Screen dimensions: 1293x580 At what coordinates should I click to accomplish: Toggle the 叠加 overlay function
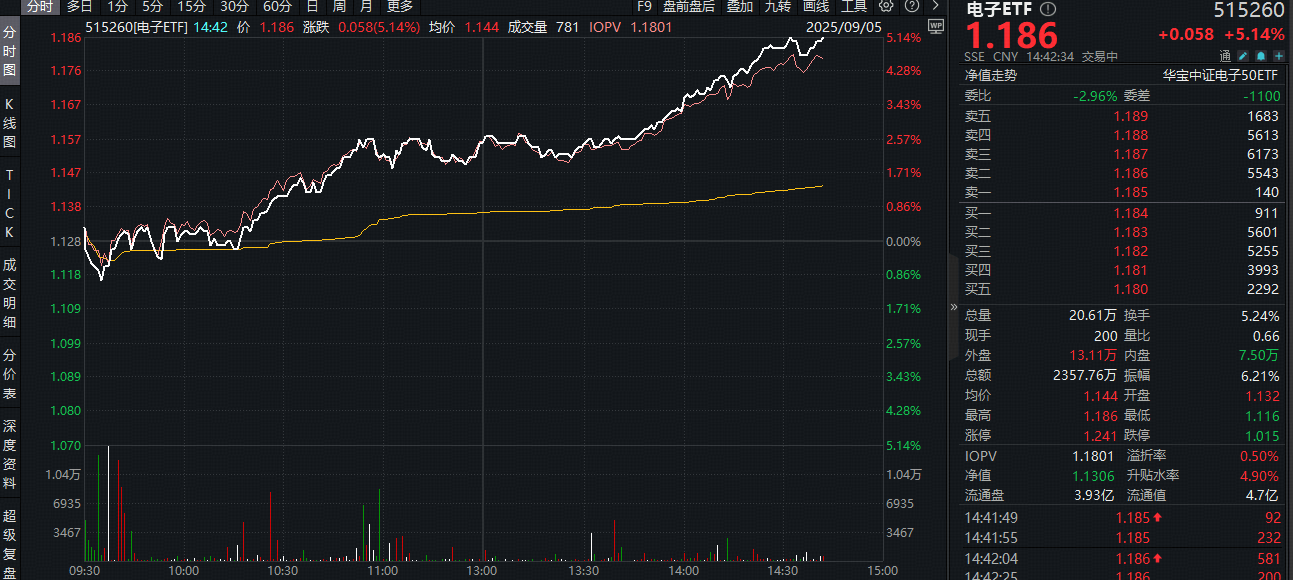pyautogui.click(x=738, y=7)
